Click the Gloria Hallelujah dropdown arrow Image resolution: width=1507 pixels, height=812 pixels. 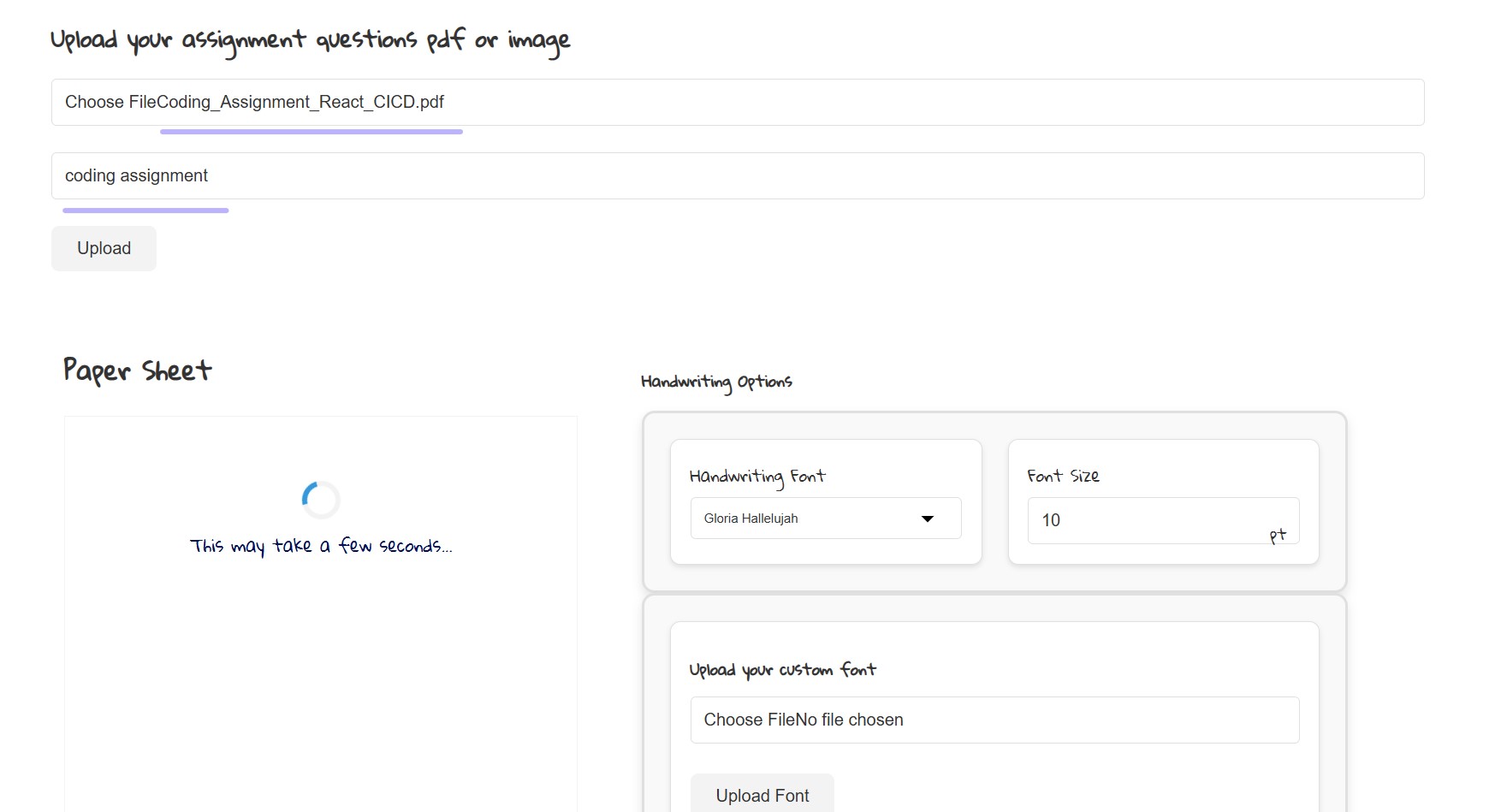927,519
